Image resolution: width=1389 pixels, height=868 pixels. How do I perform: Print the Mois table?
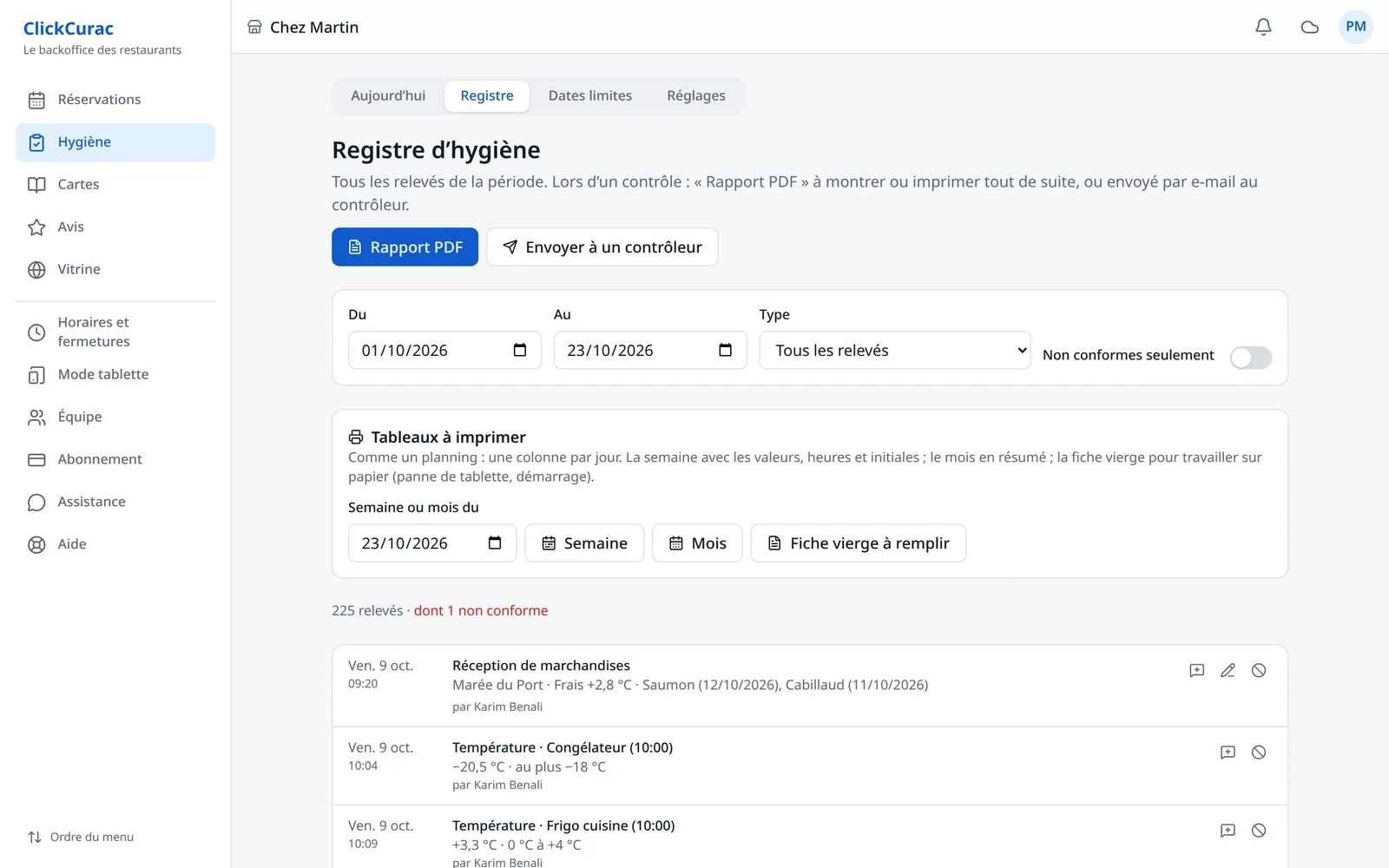(x=697, y=542)
